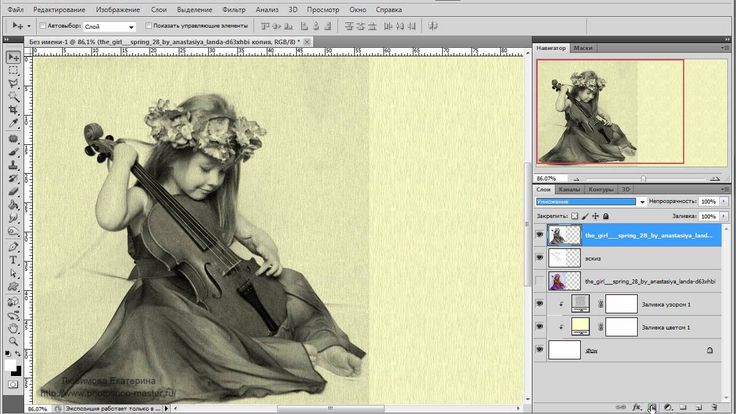
Task: Select the History Brush tool
Action: coord(13,178)
